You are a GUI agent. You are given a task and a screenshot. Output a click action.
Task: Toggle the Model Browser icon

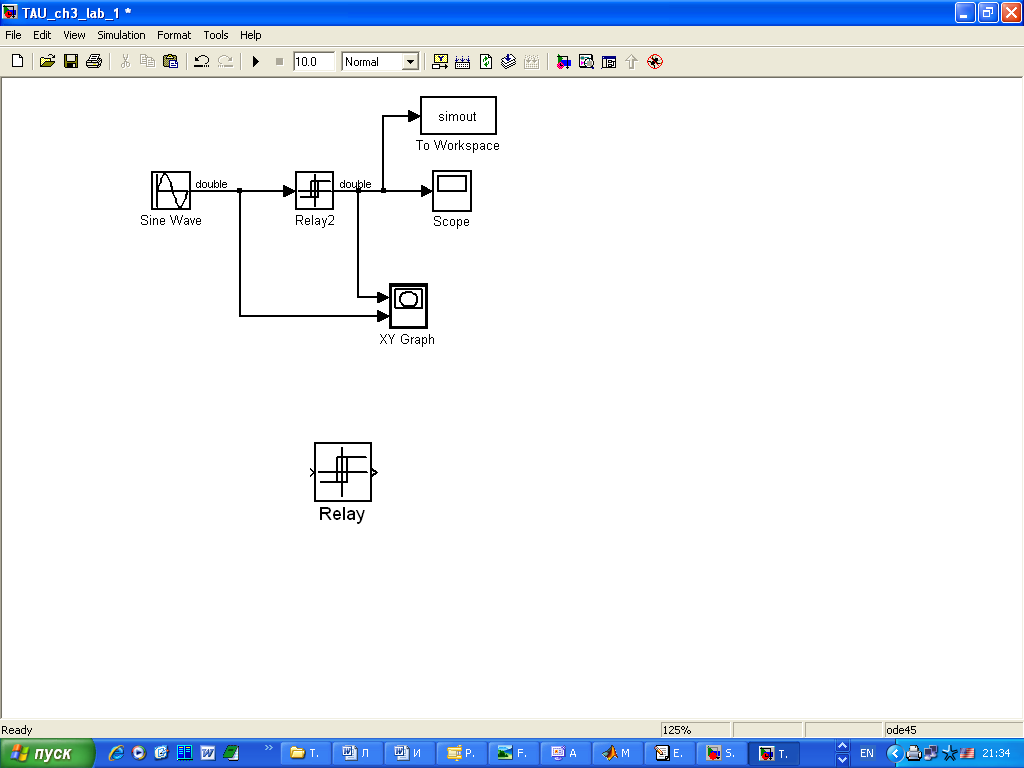[609, 61]
